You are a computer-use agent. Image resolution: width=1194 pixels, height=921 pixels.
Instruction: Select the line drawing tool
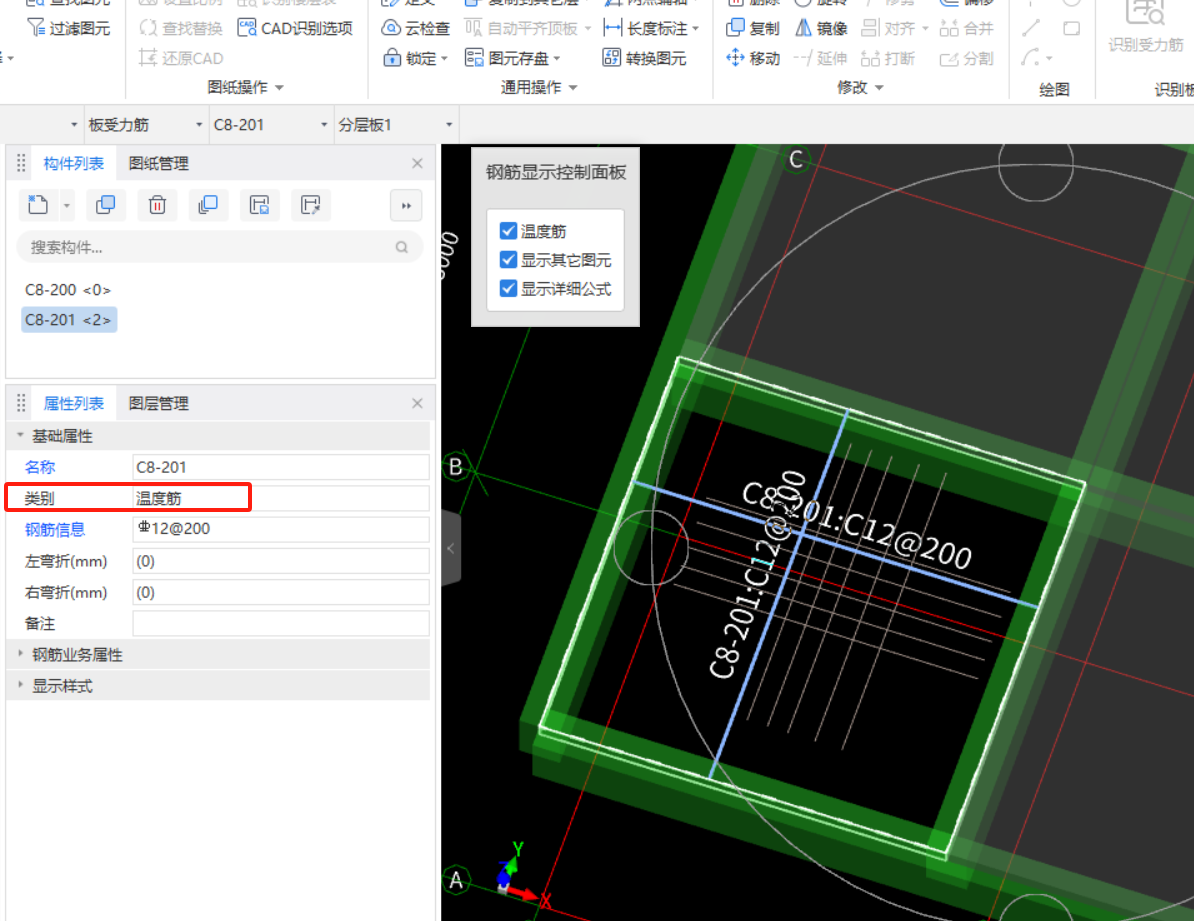pos(1031,28)
